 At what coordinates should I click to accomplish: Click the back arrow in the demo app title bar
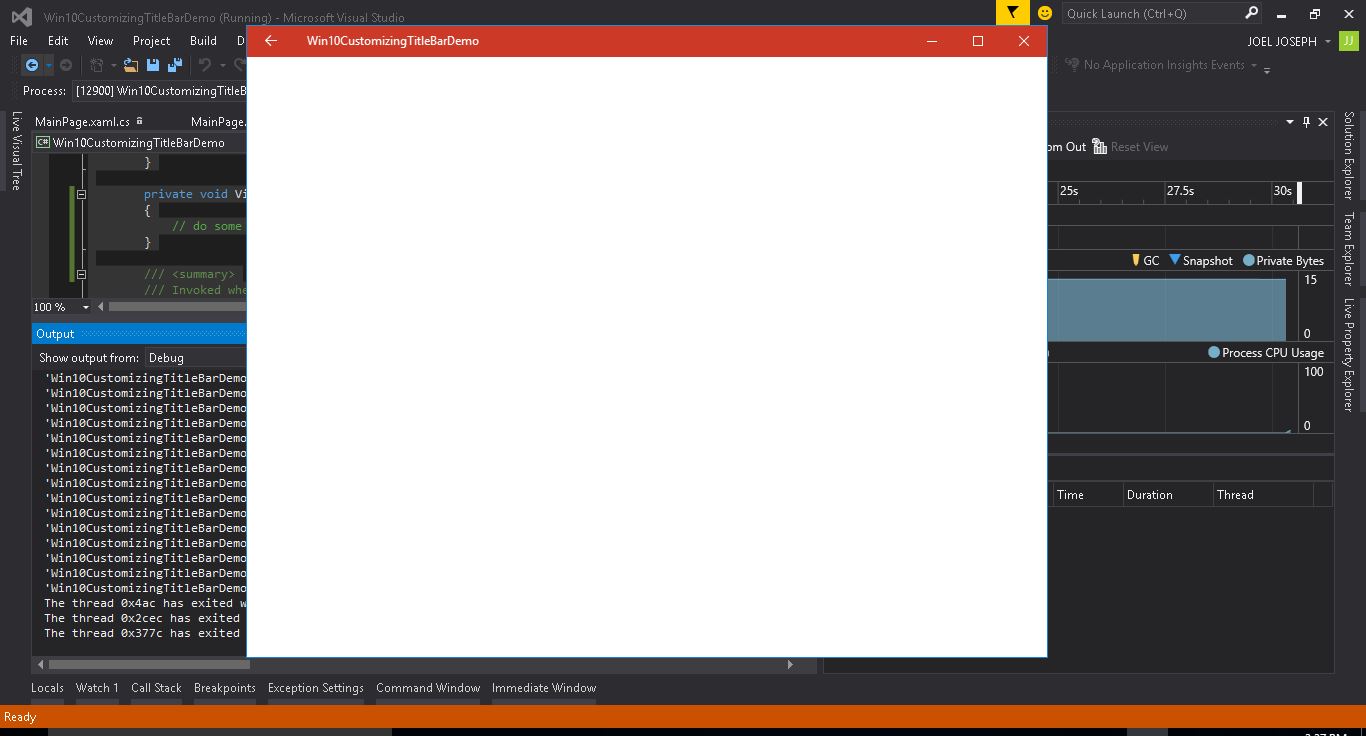click(x=270, y=41)
